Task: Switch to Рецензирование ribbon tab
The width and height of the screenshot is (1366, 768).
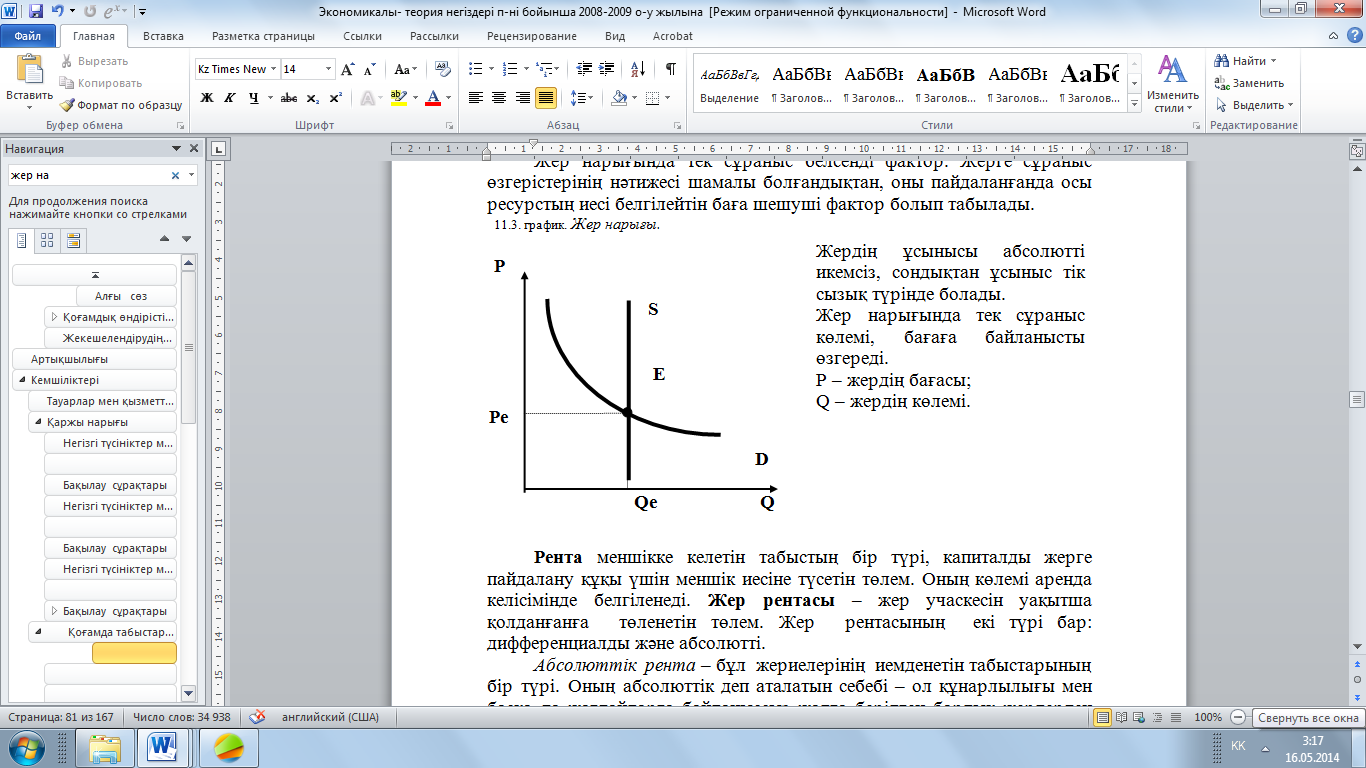Action: click(530, 35)
